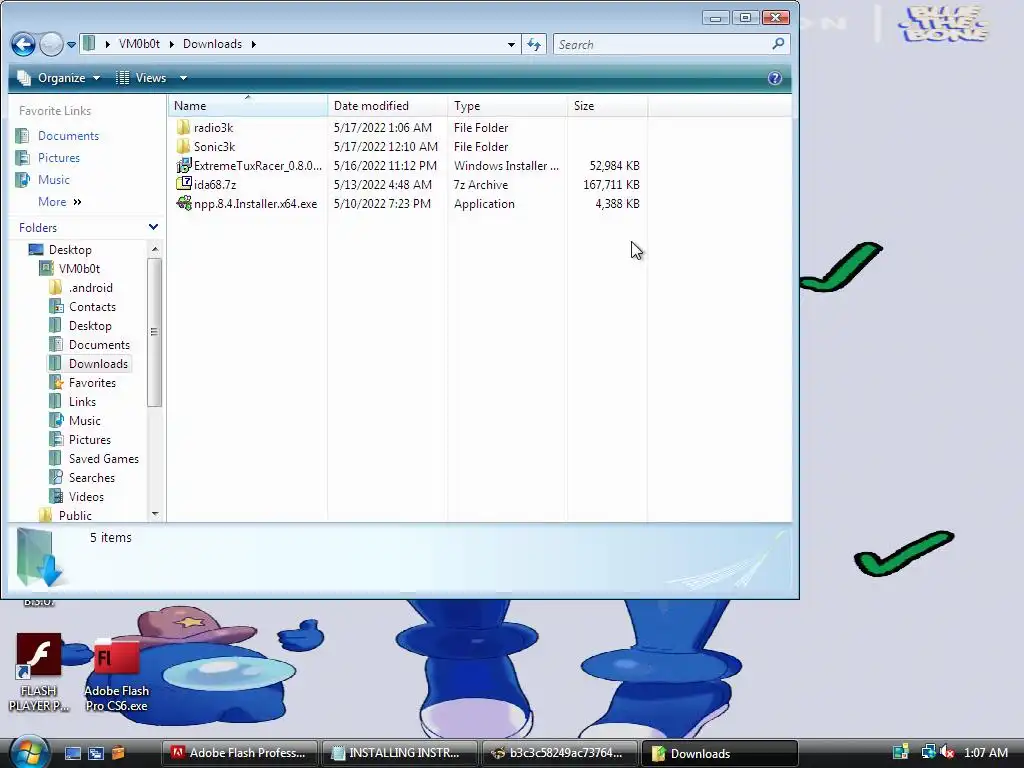Select Adobe Flash Pro CS6.exe desktop icon
Screen dimensions: 1024x768
coord(116,675)
